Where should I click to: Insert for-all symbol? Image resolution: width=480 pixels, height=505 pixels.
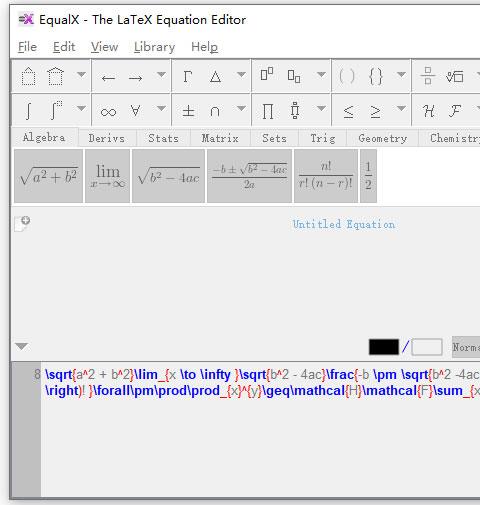click(135, 110)
